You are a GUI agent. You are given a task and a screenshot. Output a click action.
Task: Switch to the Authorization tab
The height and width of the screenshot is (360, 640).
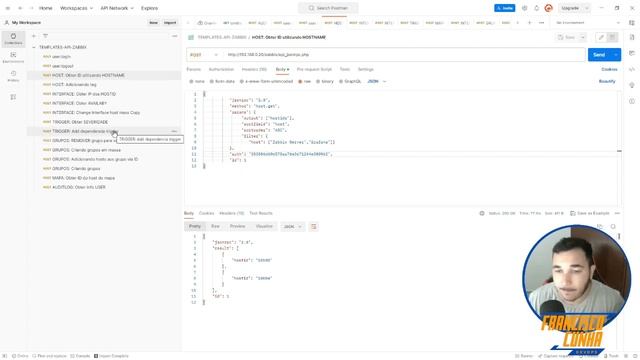click(x=221, y=69)
